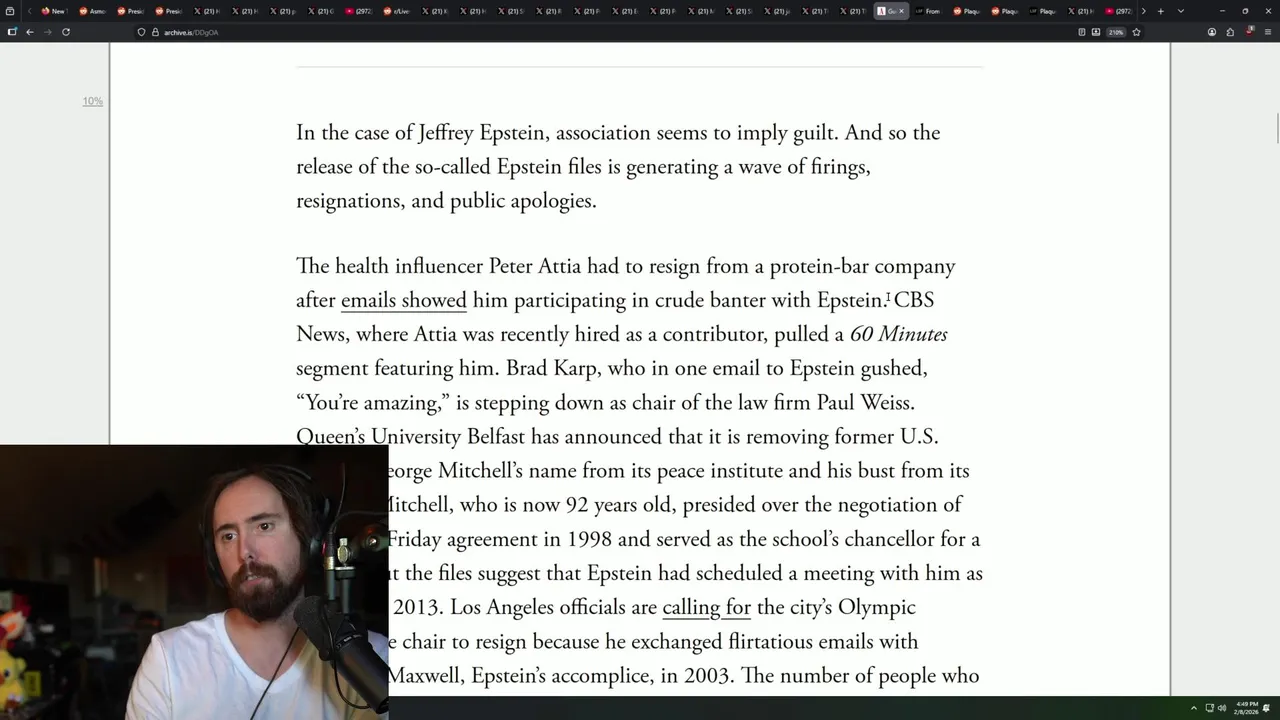The image size is (1280, 720).
Task: Open Firefox View from the tab bar
Action: coord(10,11)
